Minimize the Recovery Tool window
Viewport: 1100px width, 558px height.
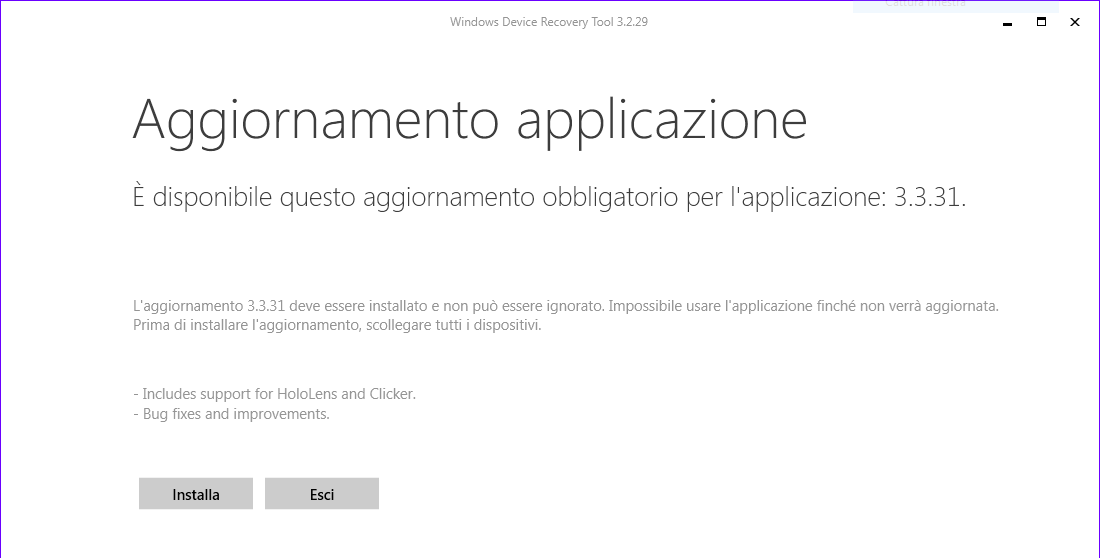[x=1007, y=22]
